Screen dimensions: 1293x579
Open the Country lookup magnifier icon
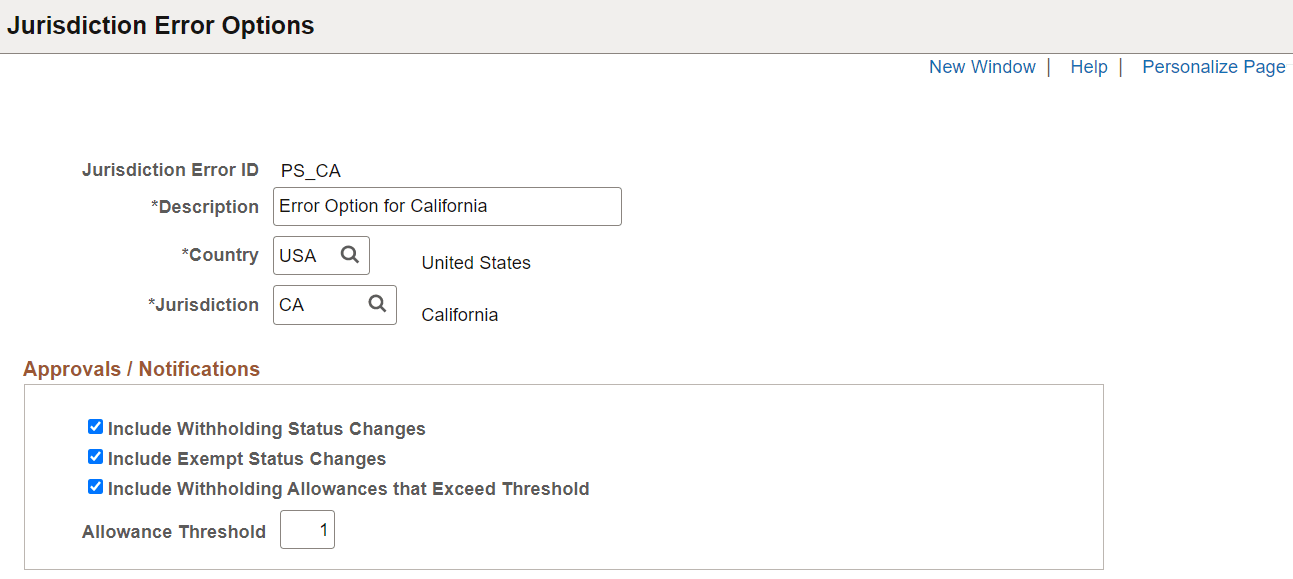[x=350, y=255]
